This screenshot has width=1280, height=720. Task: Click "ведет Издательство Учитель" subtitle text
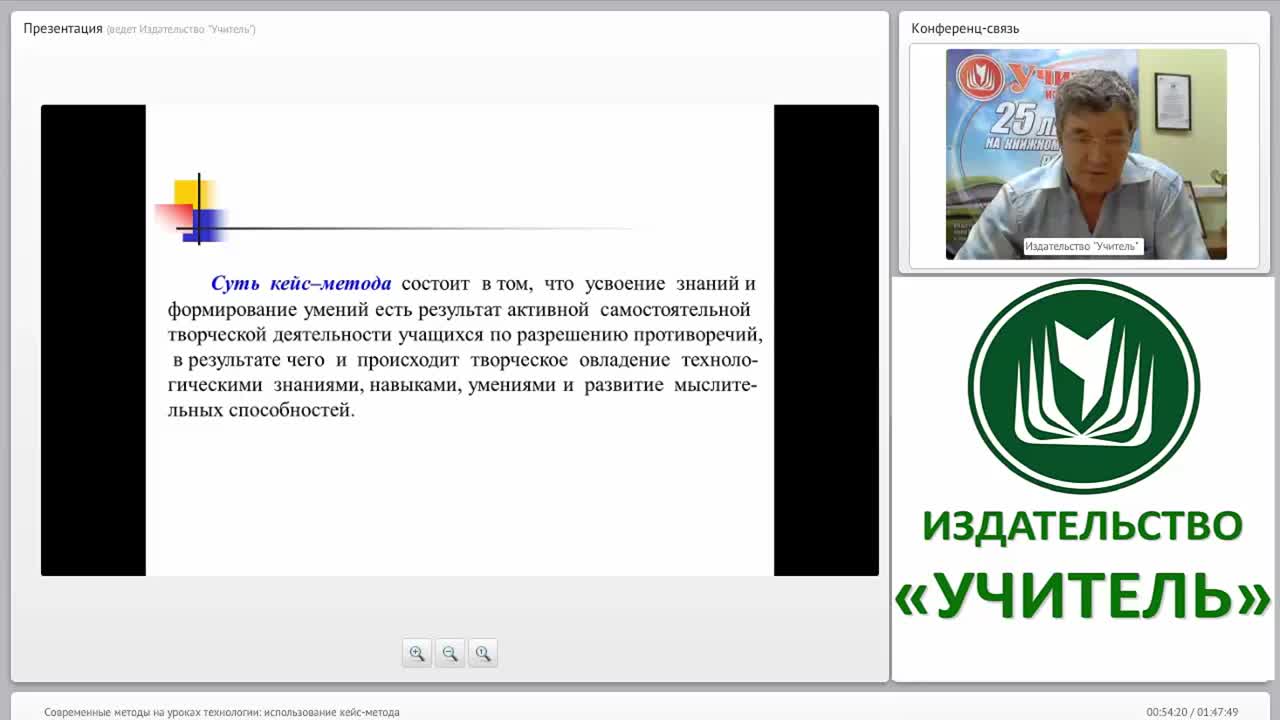[181, 30]
